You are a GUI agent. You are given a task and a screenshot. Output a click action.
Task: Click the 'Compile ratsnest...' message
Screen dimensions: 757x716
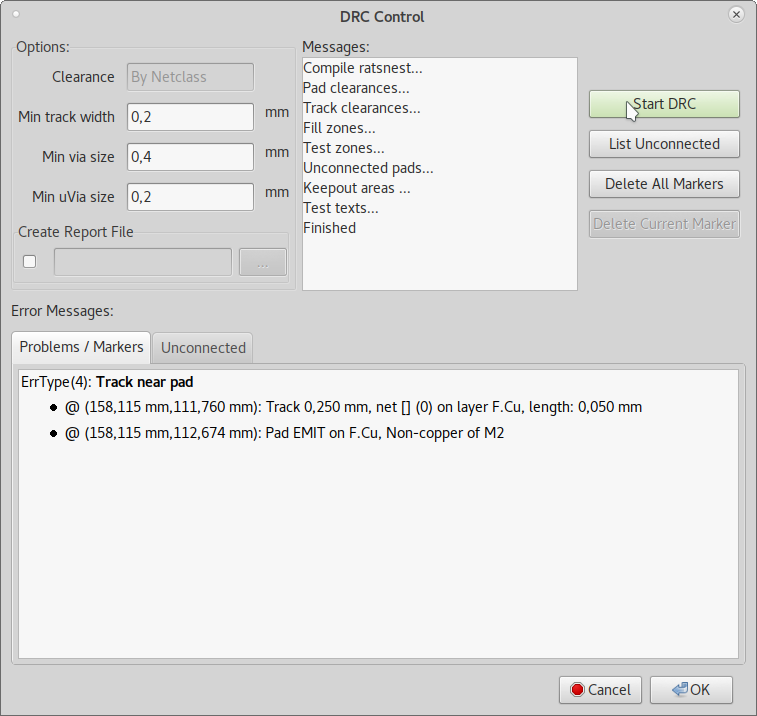(363, 68)
